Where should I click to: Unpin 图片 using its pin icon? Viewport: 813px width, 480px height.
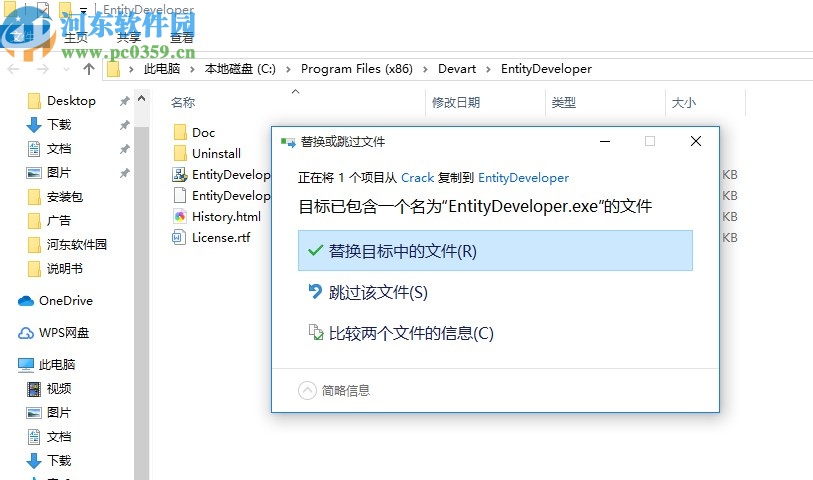pyautogui.click(x=124, y=173)
